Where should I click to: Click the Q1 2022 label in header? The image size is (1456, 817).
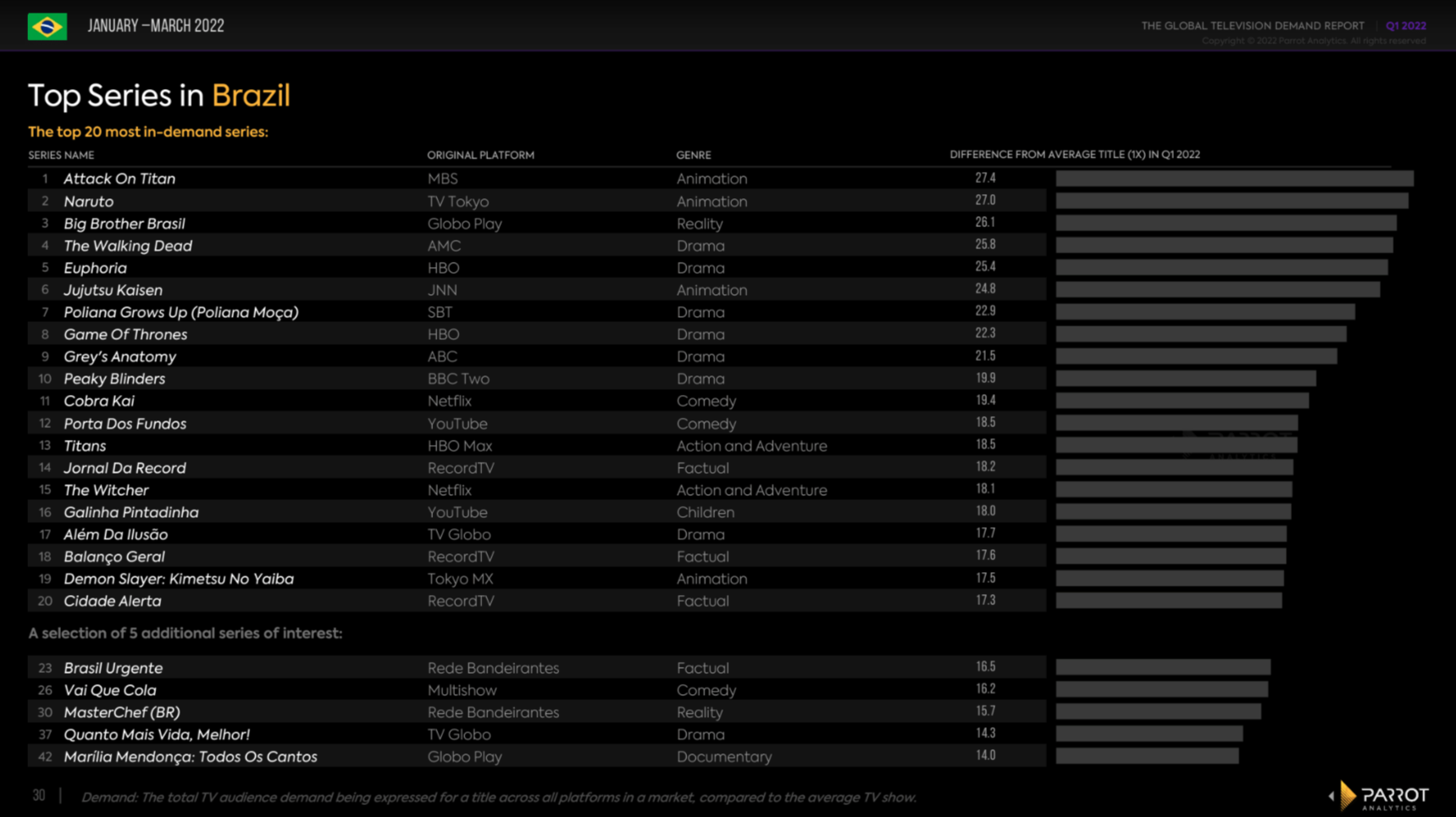(x=1406, y=25)
